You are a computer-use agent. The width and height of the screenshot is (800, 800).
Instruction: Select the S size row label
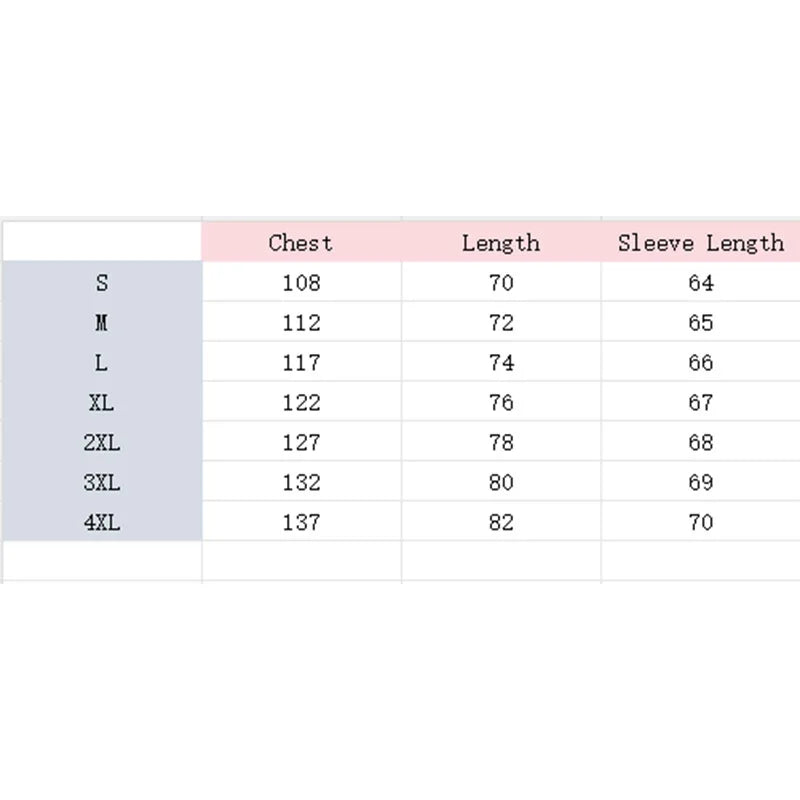click(102, 283)
